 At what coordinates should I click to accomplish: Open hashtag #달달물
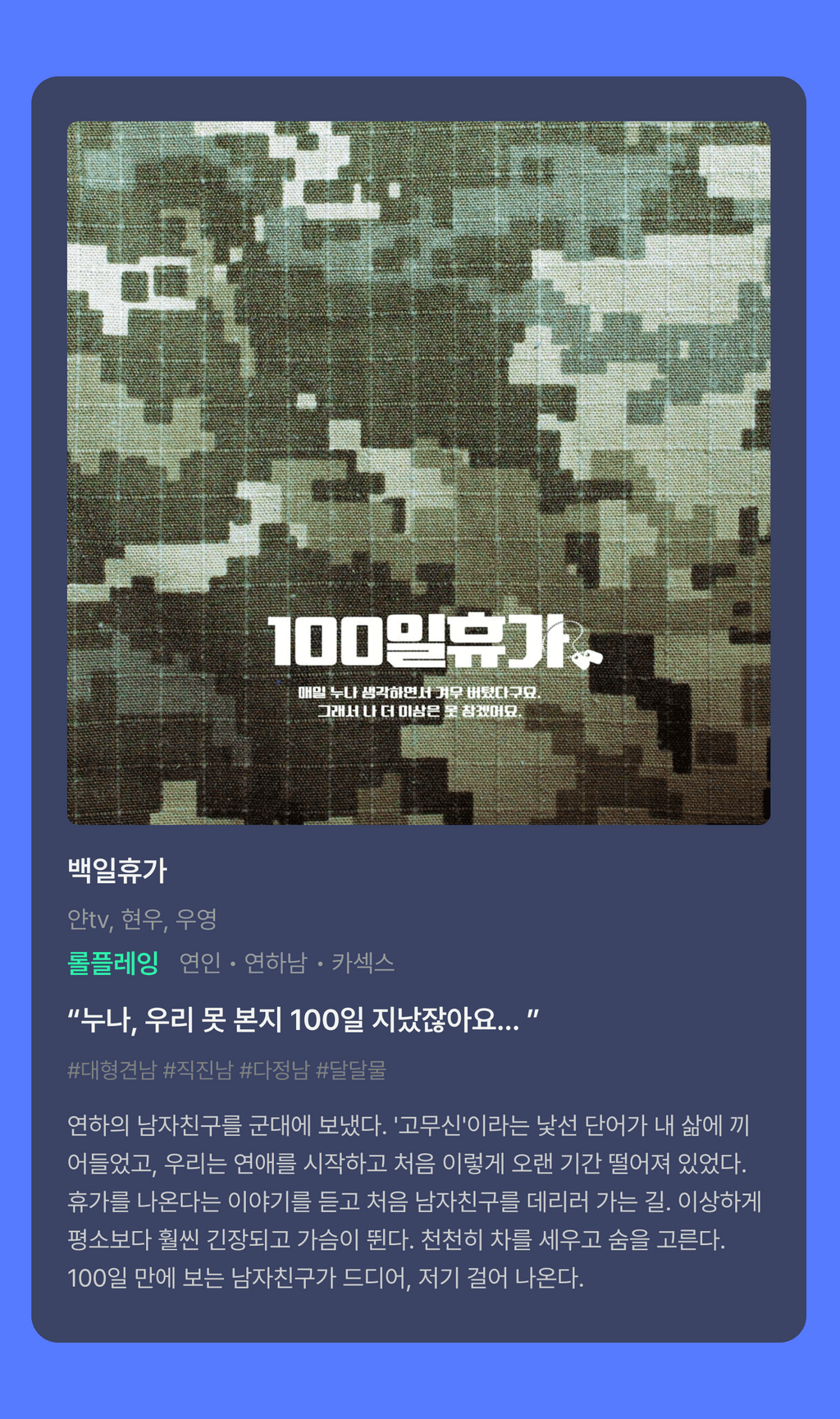[x=350, y=1070]
